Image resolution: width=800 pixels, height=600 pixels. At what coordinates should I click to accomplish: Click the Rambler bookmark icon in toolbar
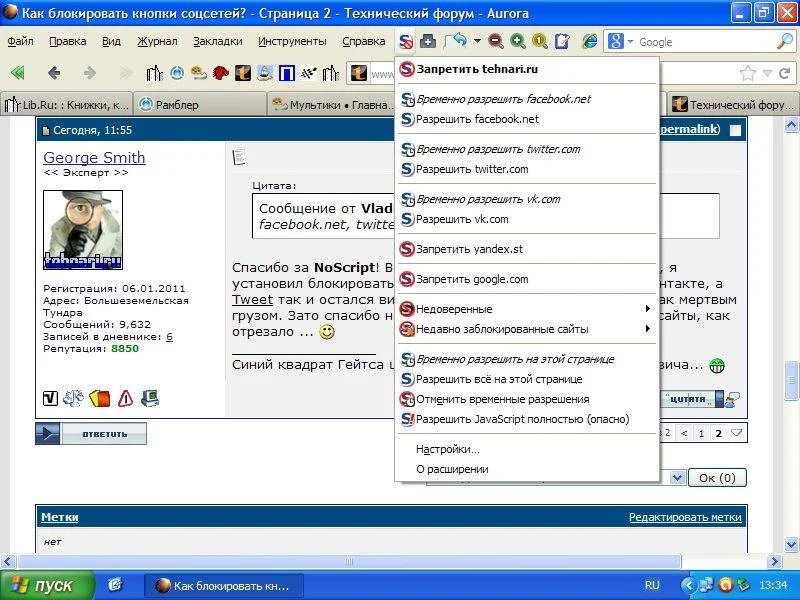(177, 73)
